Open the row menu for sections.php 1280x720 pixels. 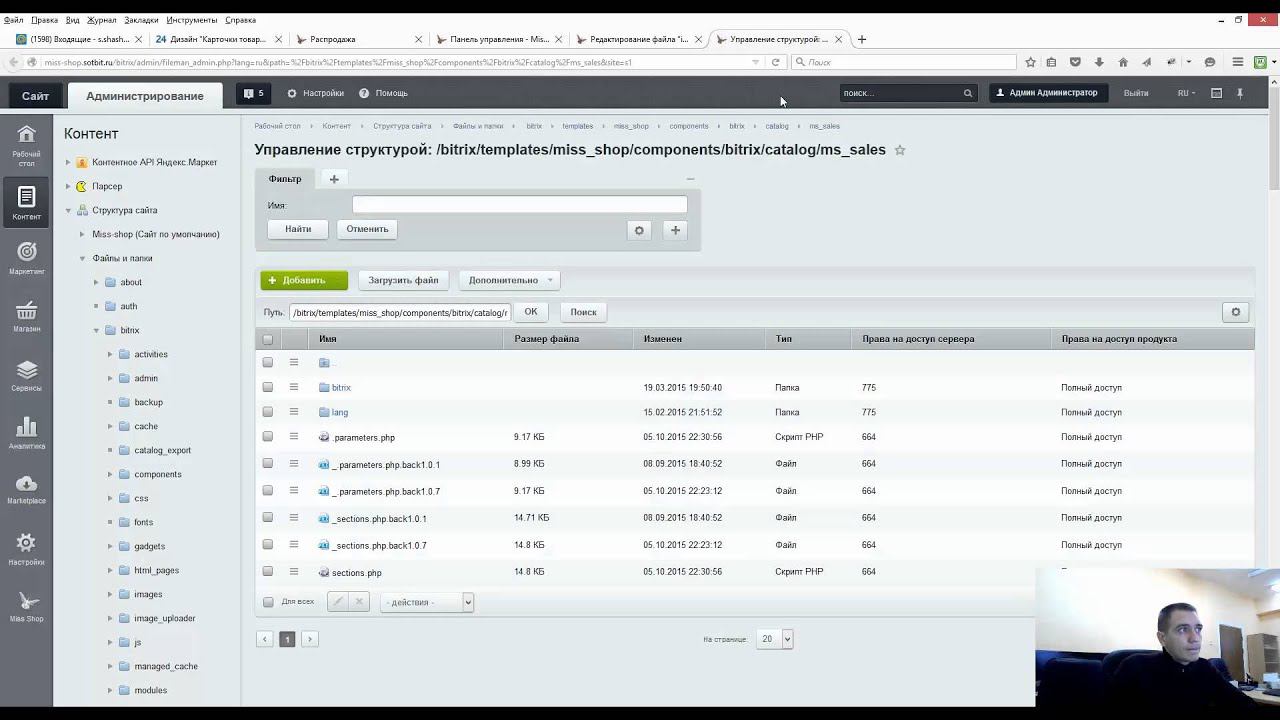point(294,572)
